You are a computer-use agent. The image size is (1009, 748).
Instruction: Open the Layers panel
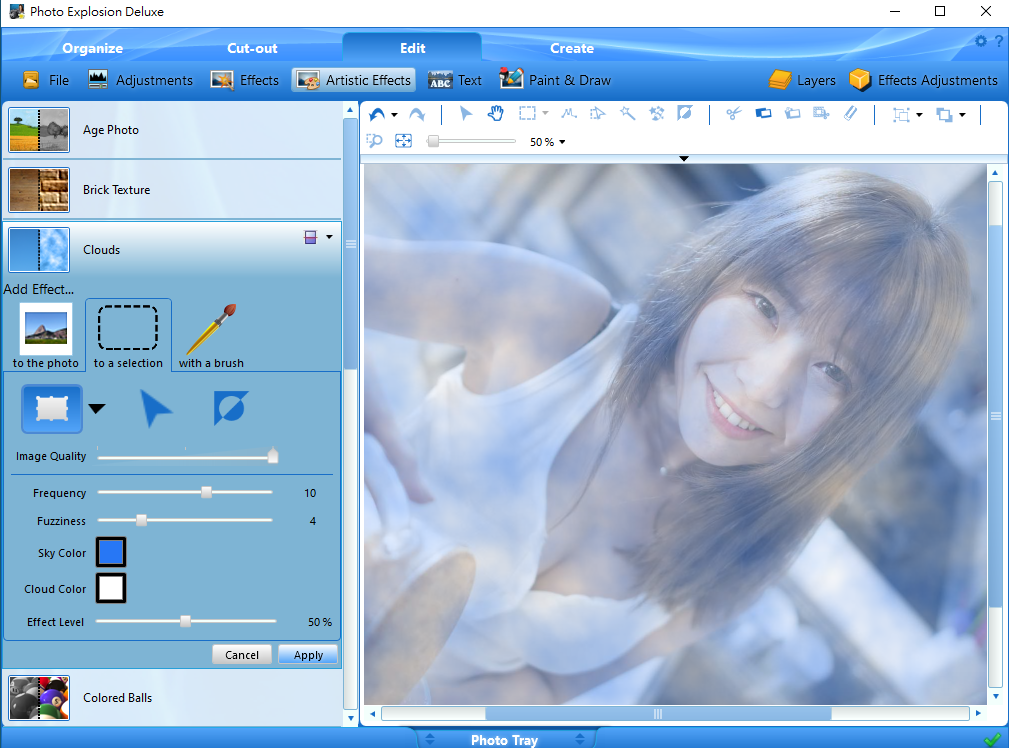click(803, 80)
